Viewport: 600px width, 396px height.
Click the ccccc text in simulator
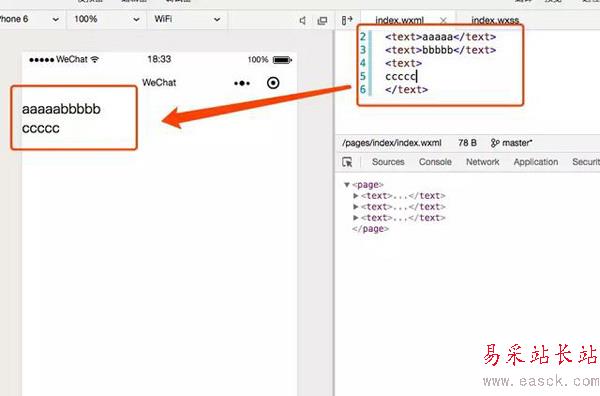point(41,129)
